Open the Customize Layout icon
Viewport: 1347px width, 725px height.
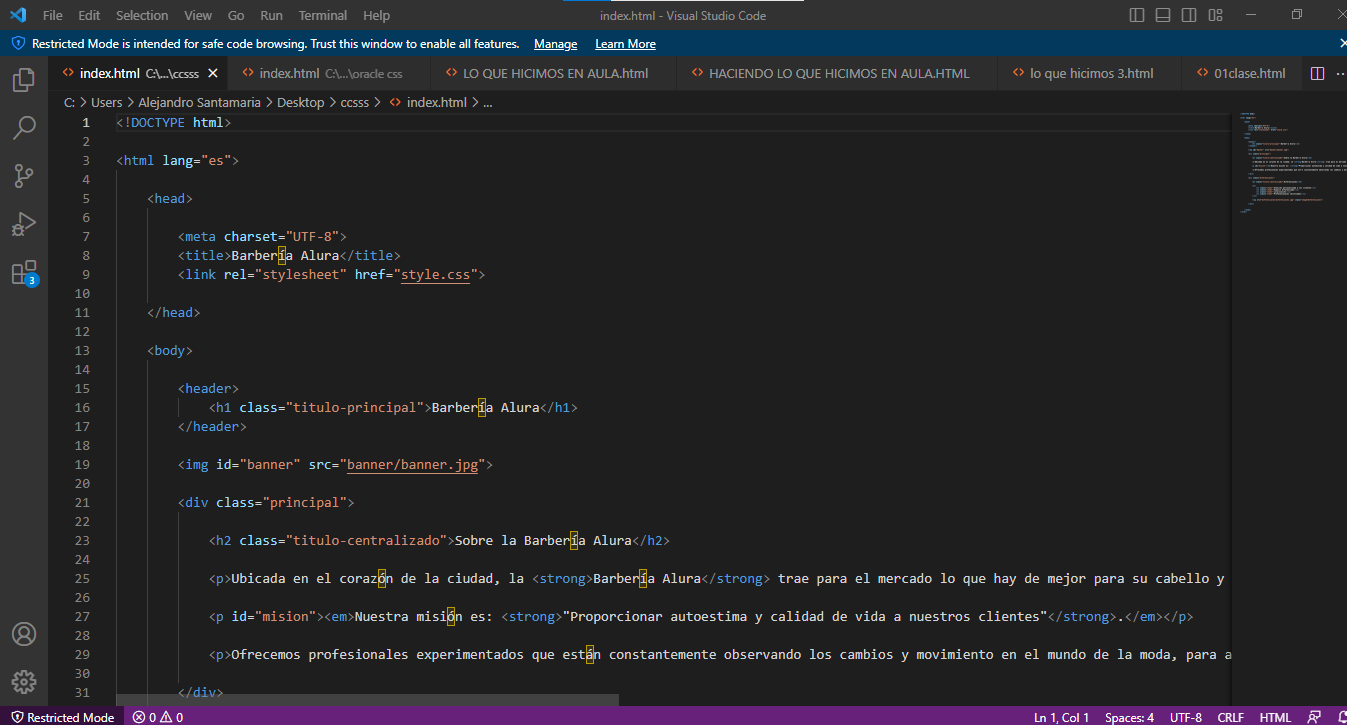coord(1215,15)
